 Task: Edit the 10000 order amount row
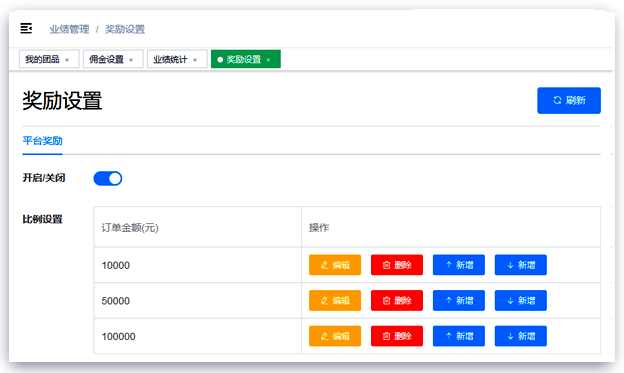335,265
